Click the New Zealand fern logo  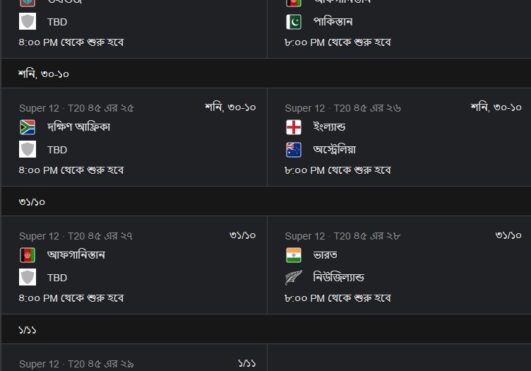(294, 278)
